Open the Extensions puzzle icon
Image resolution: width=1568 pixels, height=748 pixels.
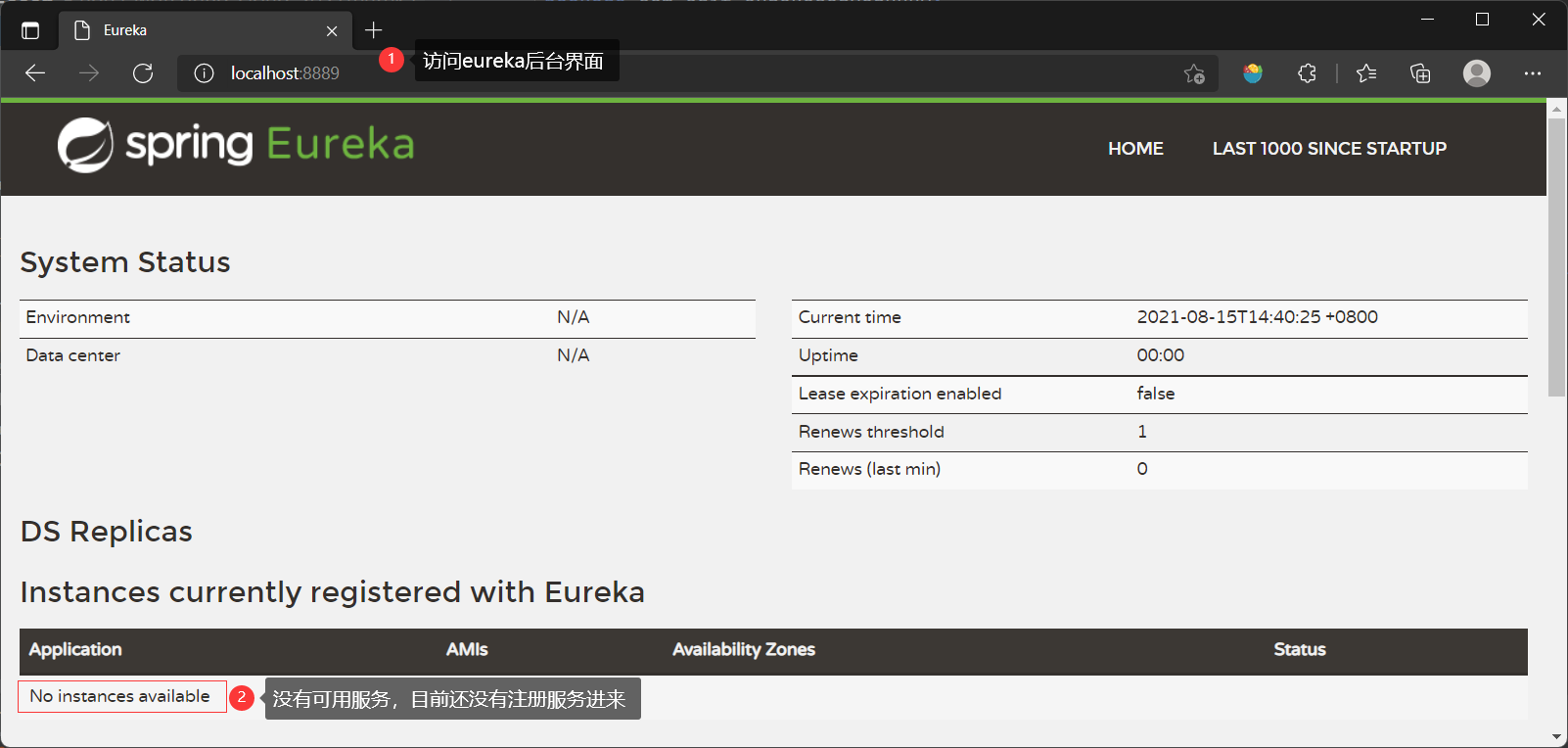tap(1307, 73)
